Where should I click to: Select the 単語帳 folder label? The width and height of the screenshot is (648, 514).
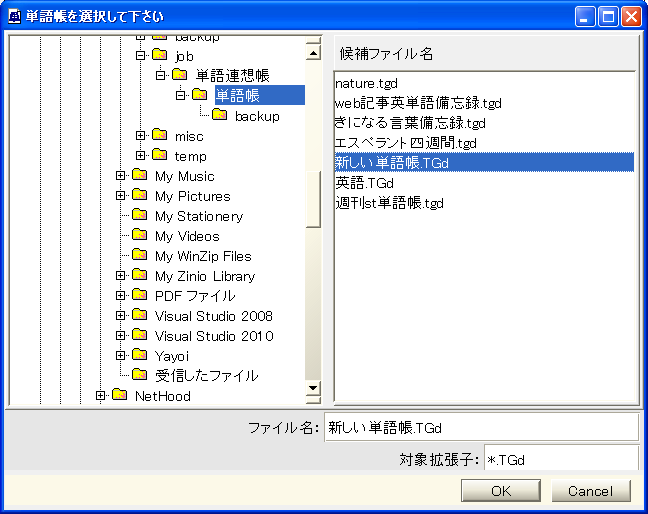[260, 95]
